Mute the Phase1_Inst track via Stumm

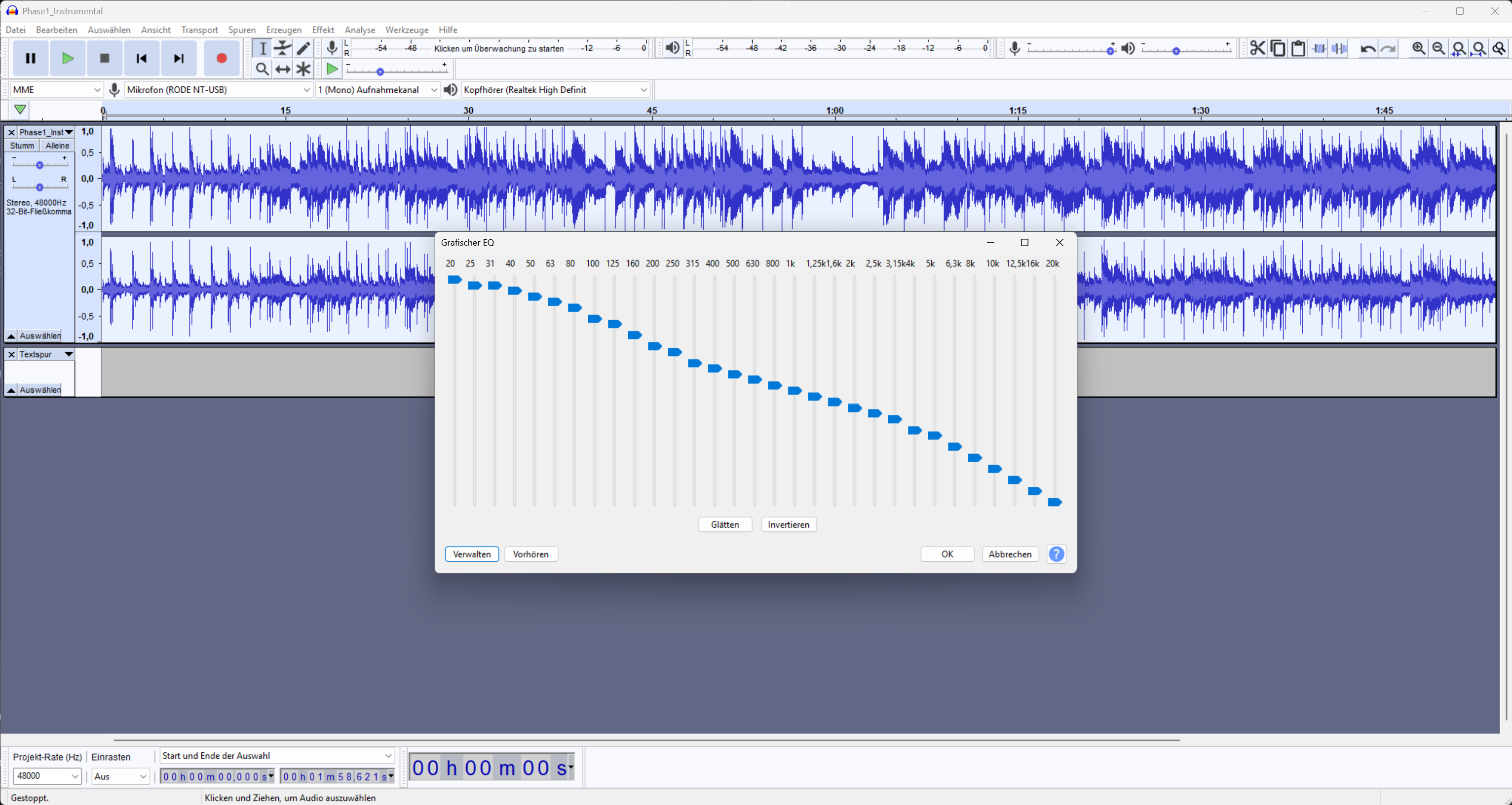pyautogui.click(x=22, y=145)
